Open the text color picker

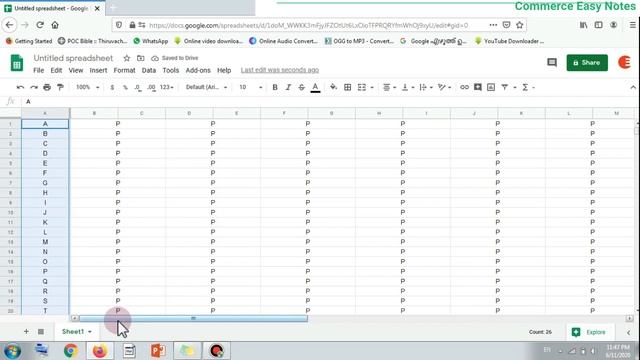coord(315,87)
